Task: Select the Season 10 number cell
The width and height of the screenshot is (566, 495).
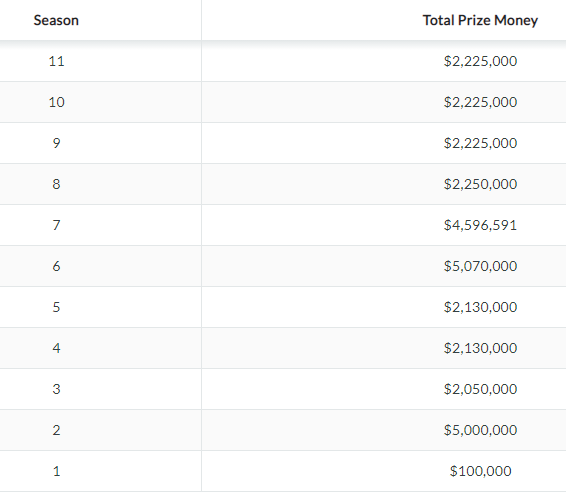Action: [x=56, y=102]
